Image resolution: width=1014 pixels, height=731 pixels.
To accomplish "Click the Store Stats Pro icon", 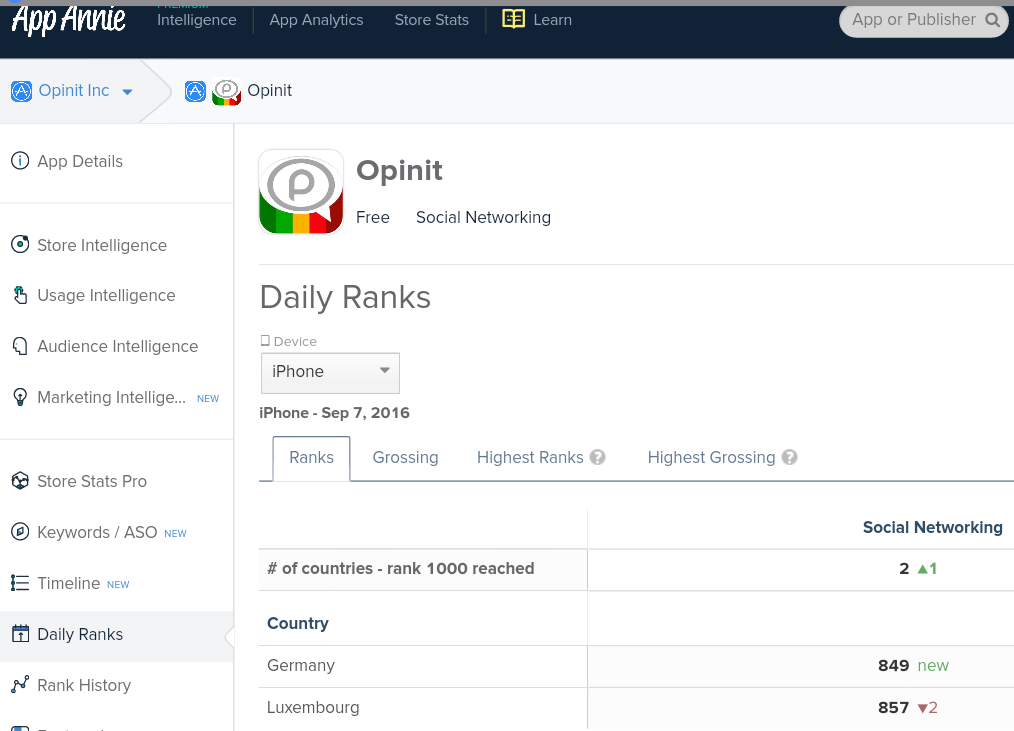I will pyautogui.click(x=19, y=481).
